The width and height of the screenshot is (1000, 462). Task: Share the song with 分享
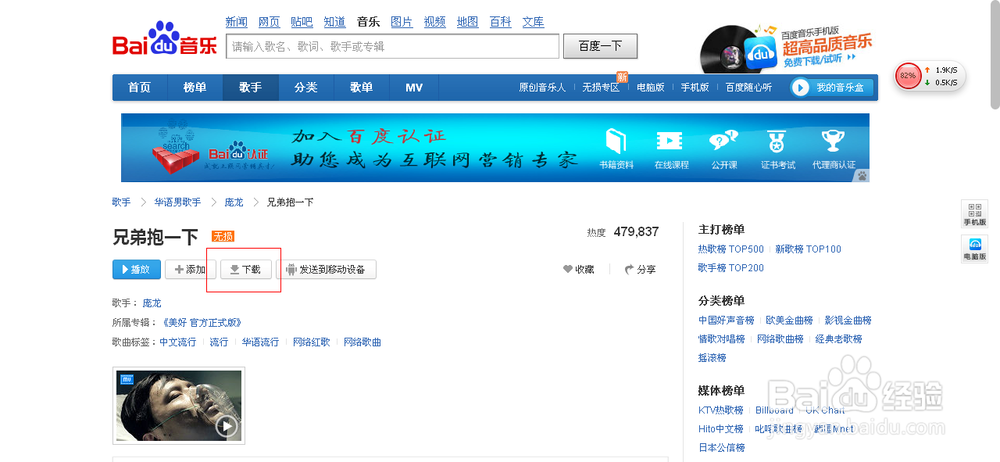click(640, 269)
